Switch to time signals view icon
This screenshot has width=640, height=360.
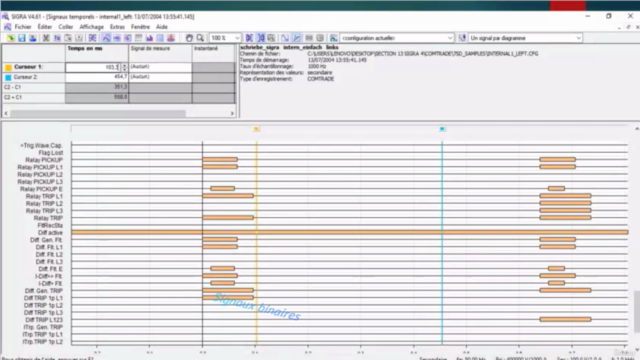[106, 38]
